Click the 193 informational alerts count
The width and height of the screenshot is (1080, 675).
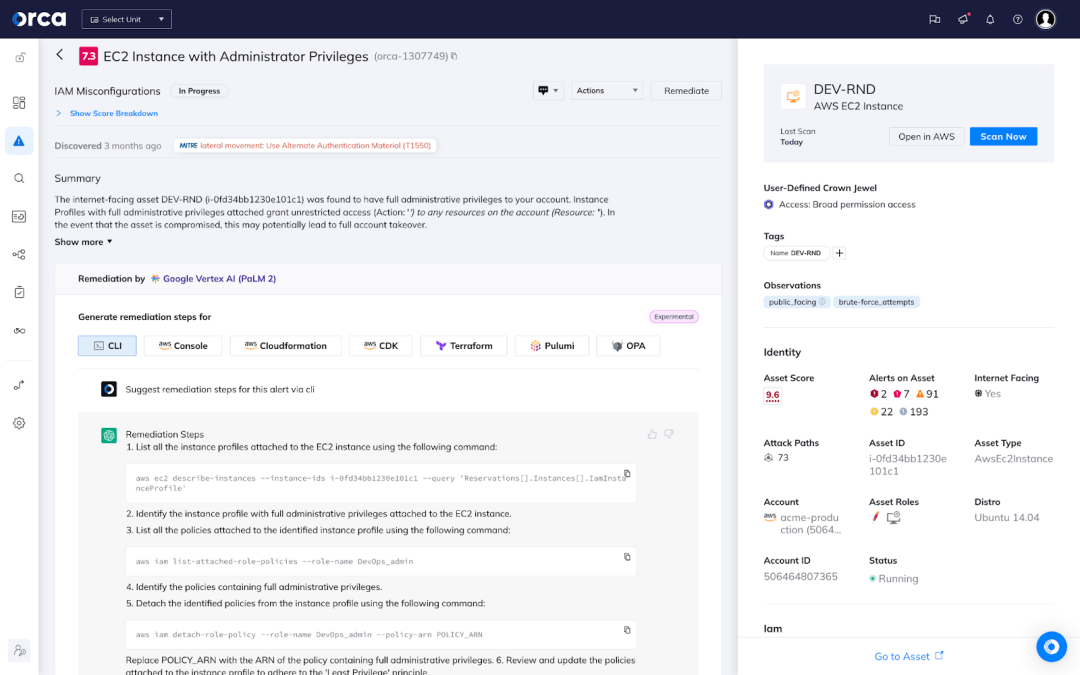coord(914,412)
